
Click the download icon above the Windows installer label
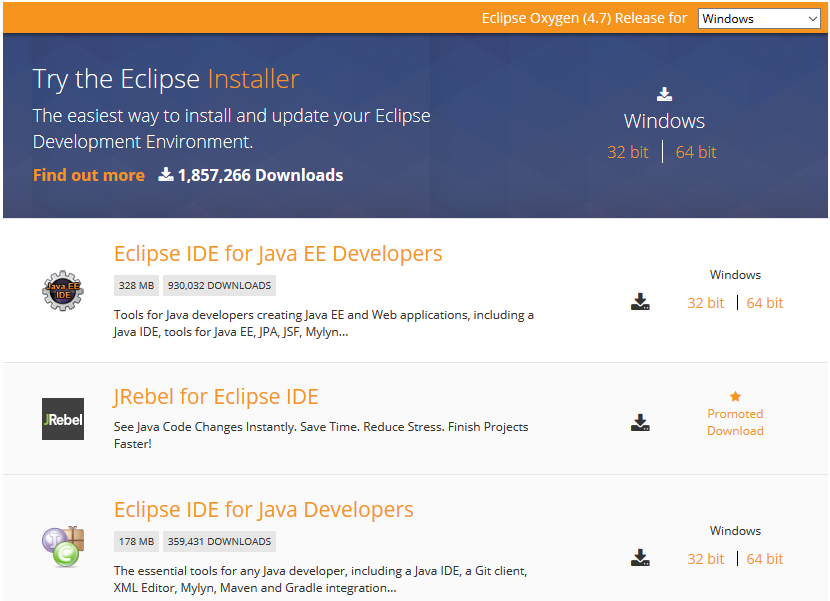click(664, 94)
